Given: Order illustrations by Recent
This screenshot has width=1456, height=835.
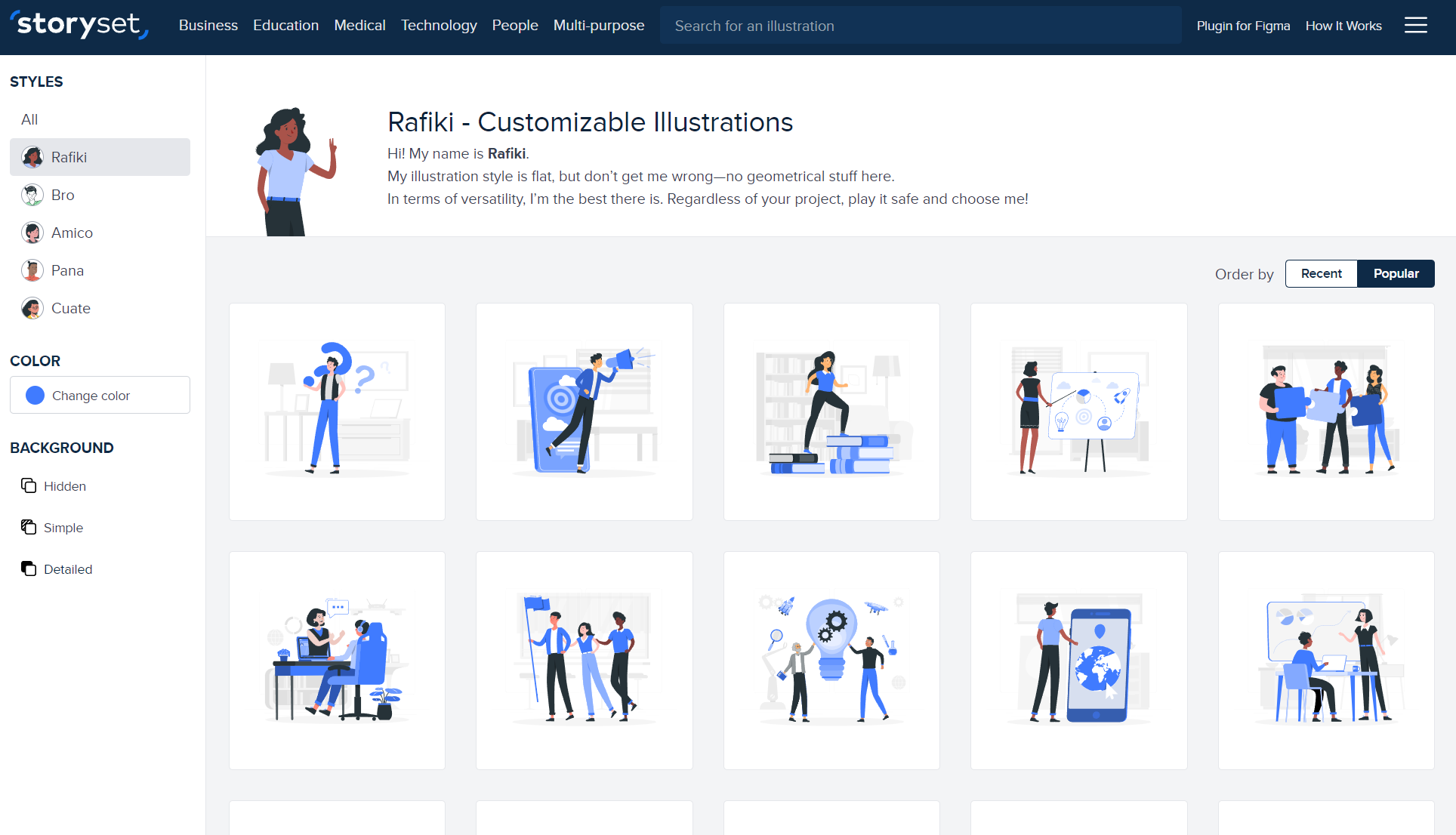Looking at the screenshot, I should pos(1321,273).
